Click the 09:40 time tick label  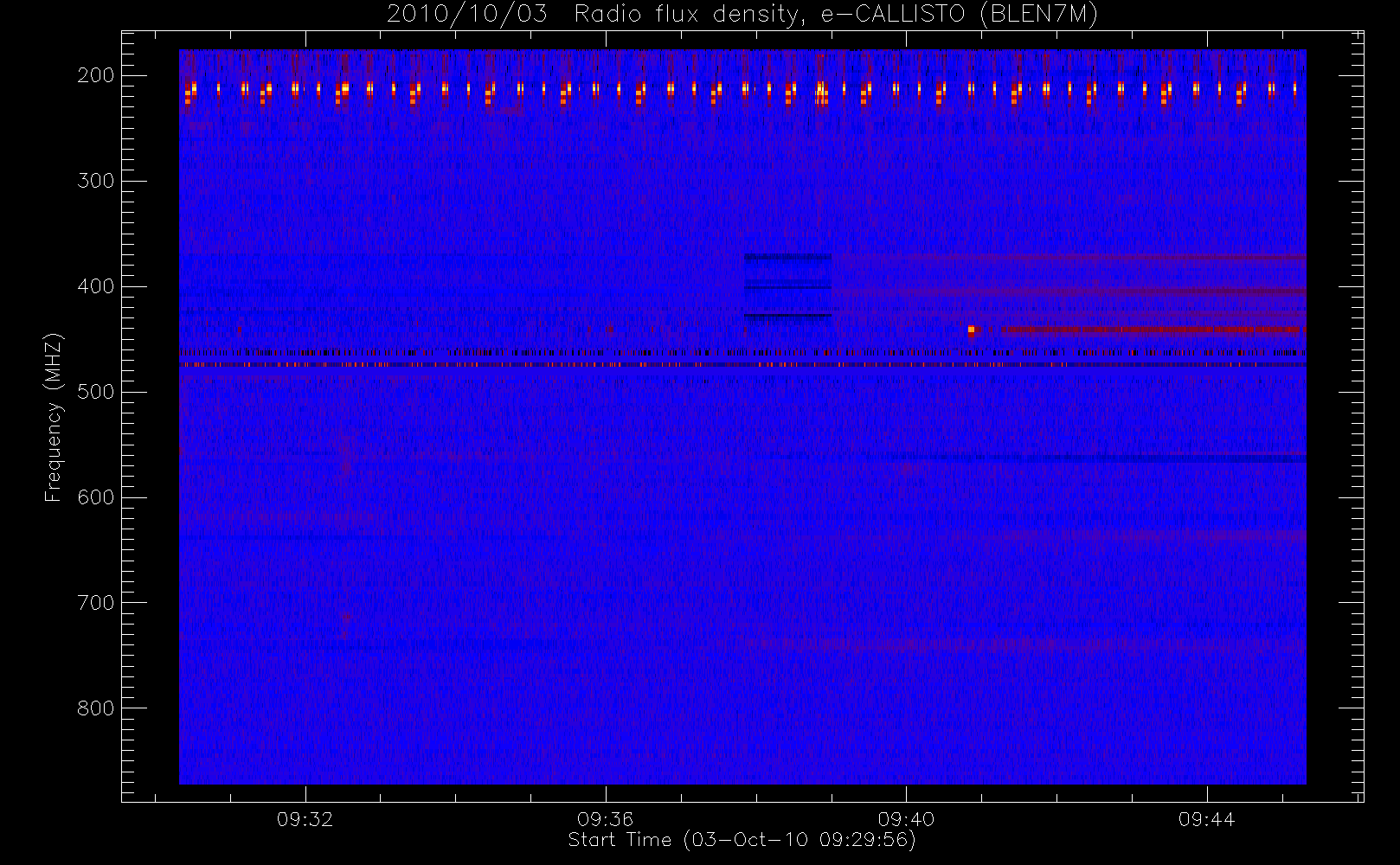tap(906, 819)
